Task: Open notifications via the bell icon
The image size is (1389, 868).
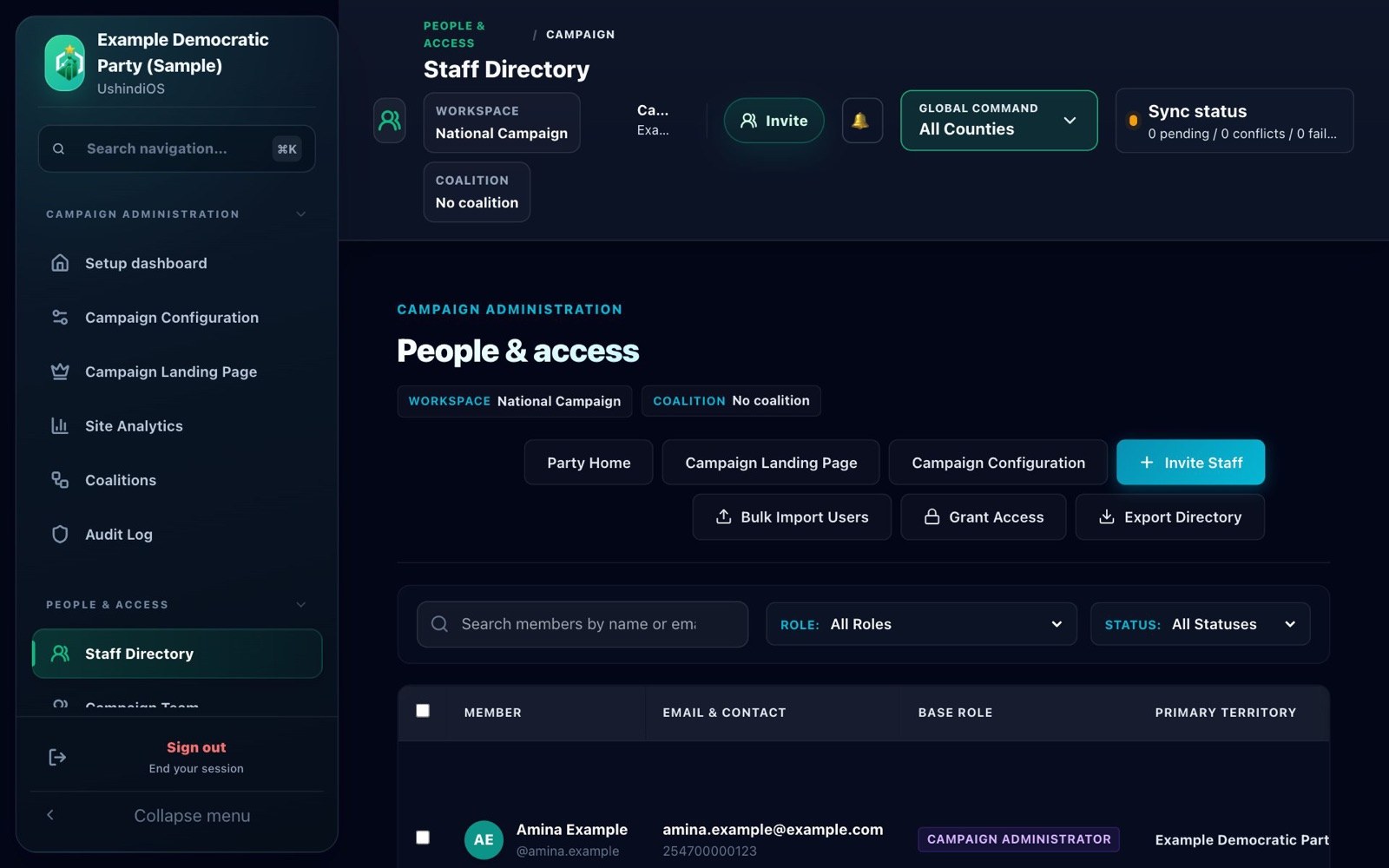Action: click(x=862, y=121)
